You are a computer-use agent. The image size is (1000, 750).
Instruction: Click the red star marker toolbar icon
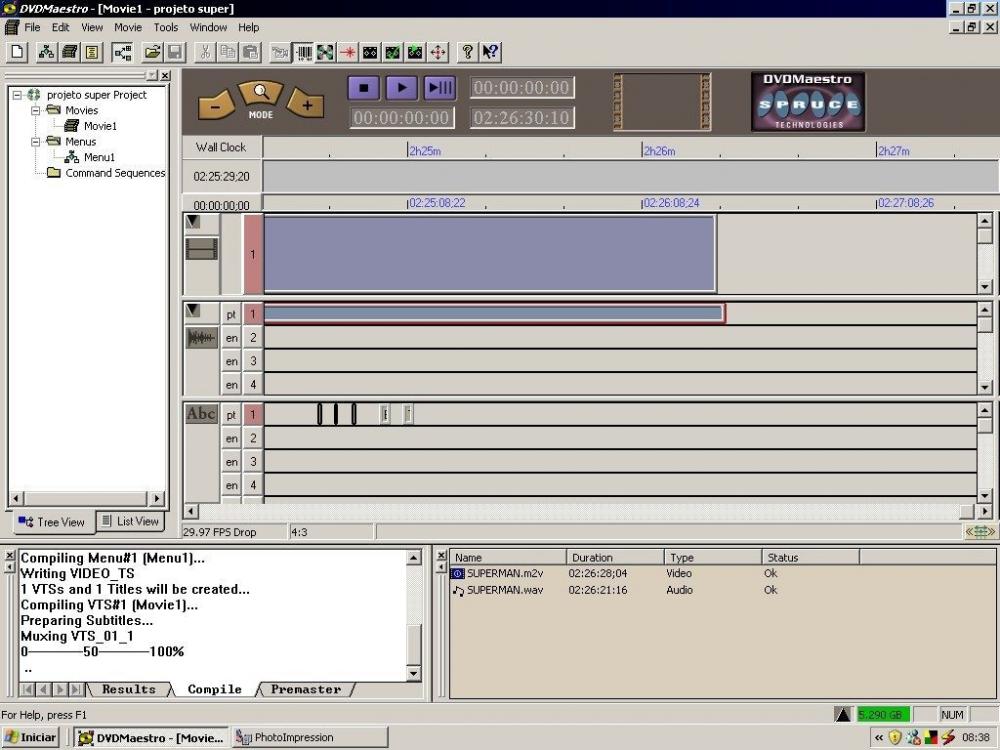[347, 52]
